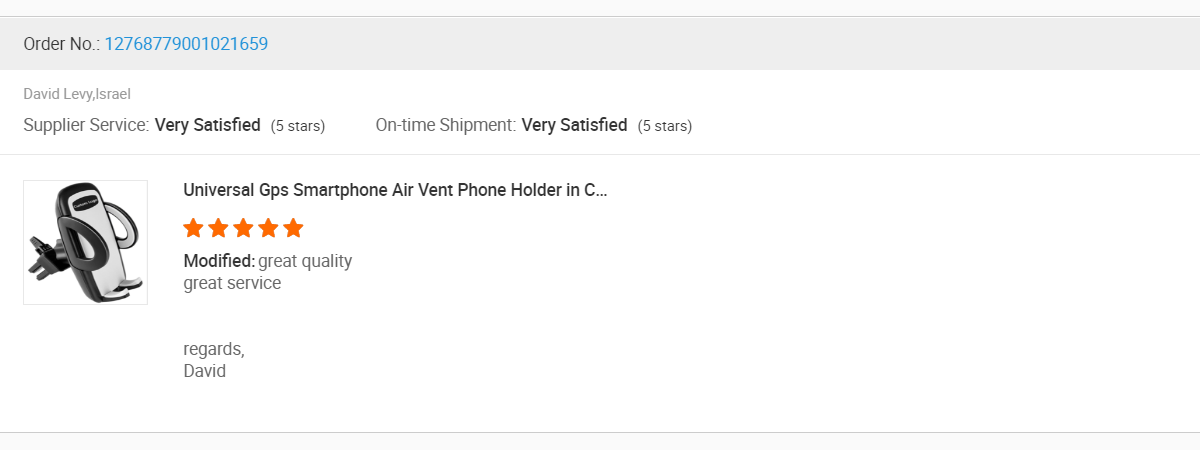Viewport: 1200px width, 450px height.
Task: Click the On-time Shipment label
Action: click(x=446, y=125)
